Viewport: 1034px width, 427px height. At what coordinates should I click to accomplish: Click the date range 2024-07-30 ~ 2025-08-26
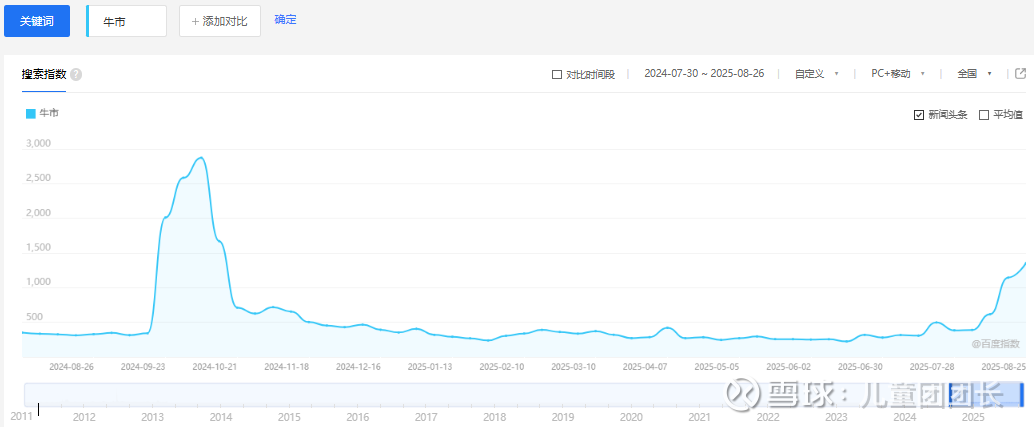(704, 73)
